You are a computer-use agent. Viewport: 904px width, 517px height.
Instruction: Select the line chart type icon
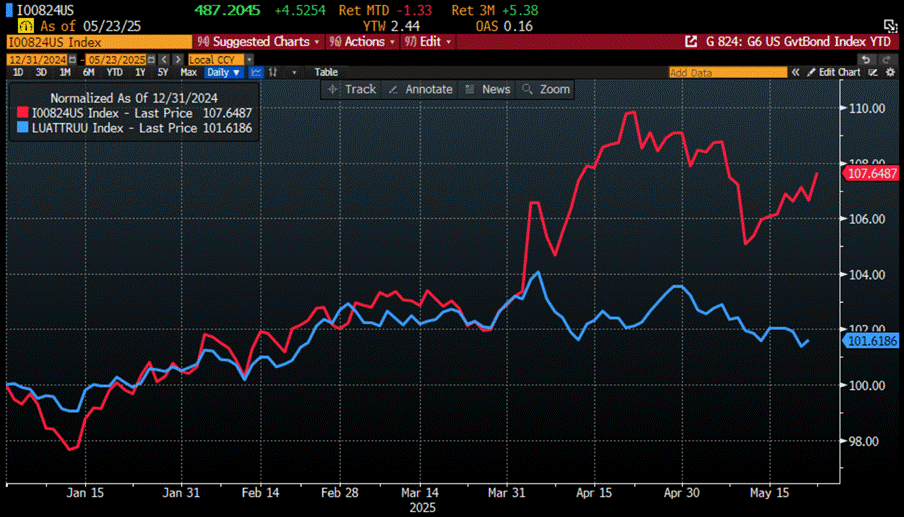click(x=256, y=72)
